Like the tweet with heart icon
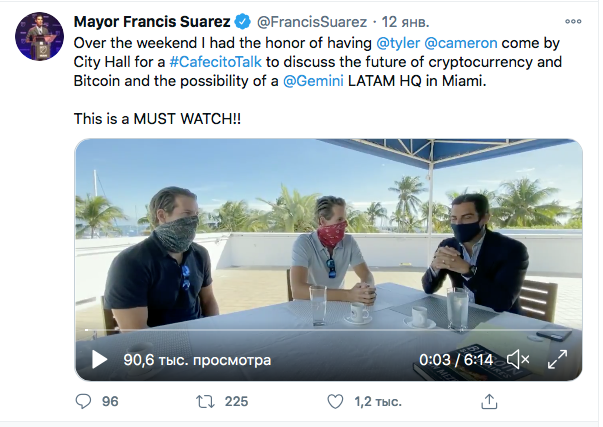Viewport: 603px width, 427px height. (337, 401)
